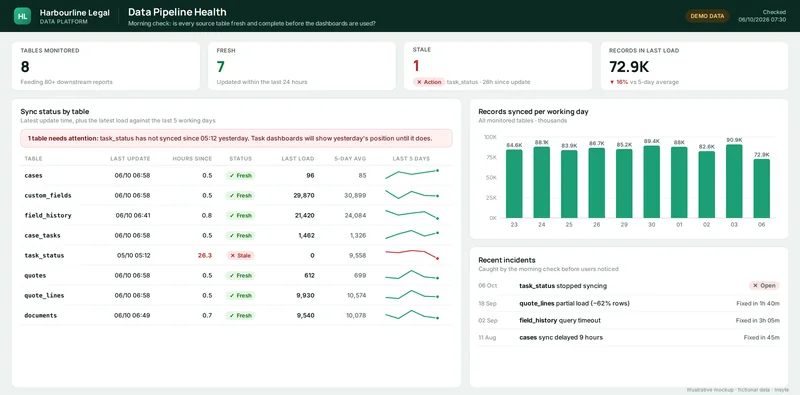This screenshot has height=395, width=800.
Task: Click the bar for day 25 (83.9K)
Action: pyautogui.click(x=569, y=184)
